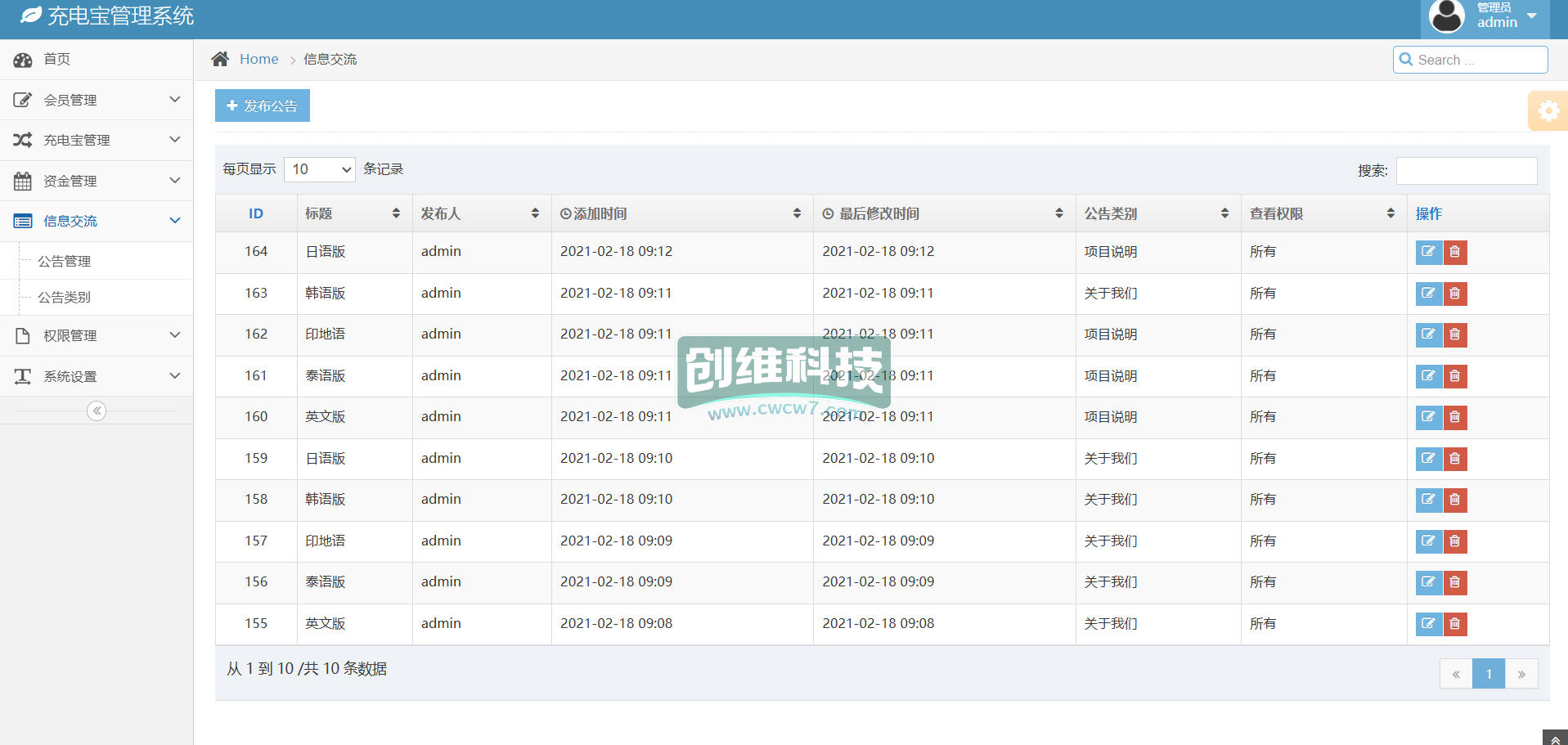Image resolution: width=1568 pixels, height=745 pixels.
Task: Click the admin user avatar
Action: point(1446,17)
